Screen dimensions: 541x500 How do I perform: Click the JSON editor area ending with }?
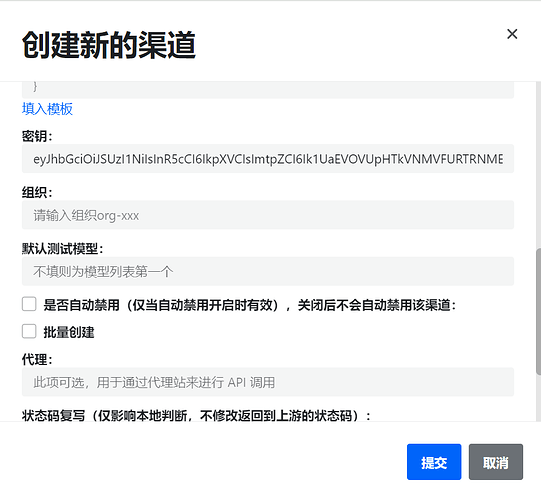(x=268, y=90)
